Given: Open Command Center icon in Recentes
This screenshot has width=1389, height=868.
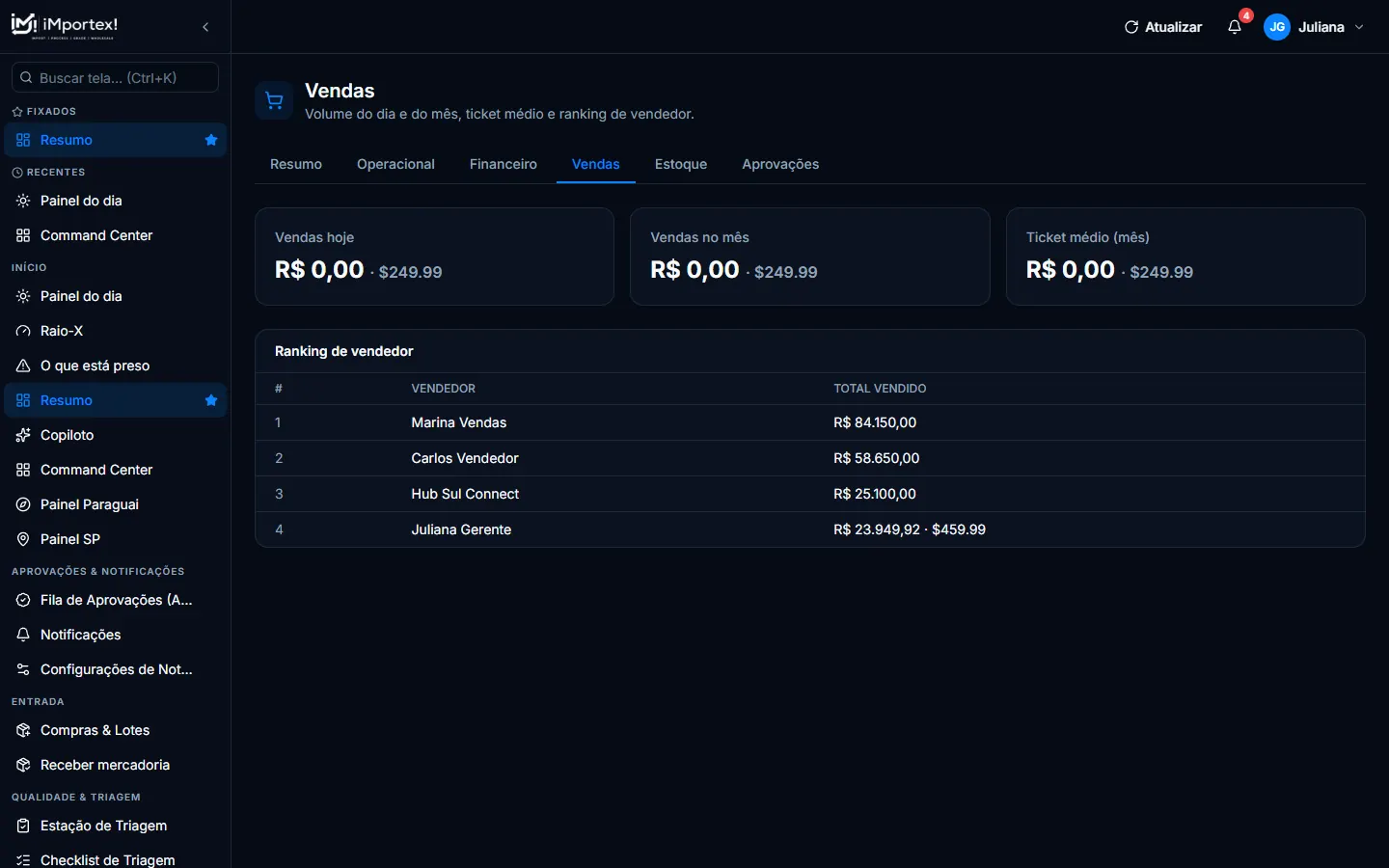Looking at the screenshot, I should click(x=23, y=235).
